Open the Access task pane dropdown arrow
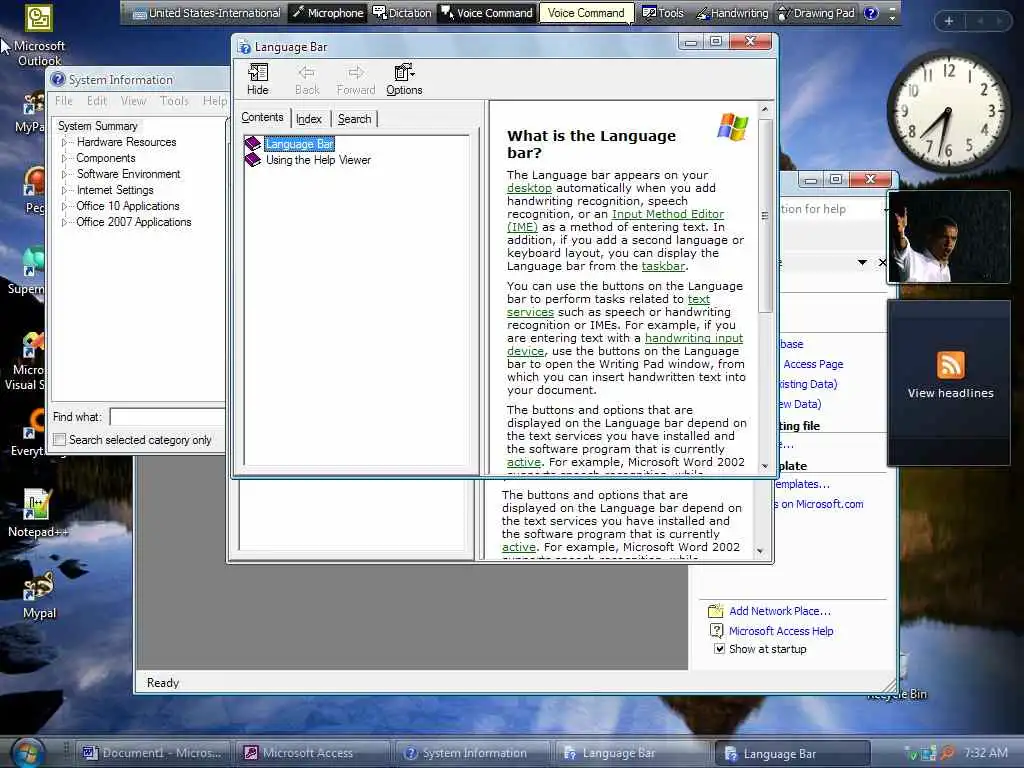 point(862,263)
